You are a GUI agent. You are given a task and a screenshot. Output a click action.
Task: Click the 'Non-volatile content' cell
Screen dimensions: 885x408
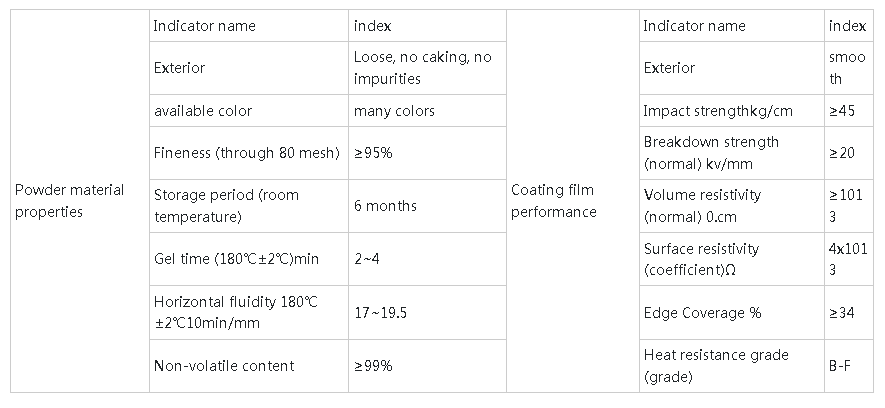pyautogui.click(x=224, y=365)
